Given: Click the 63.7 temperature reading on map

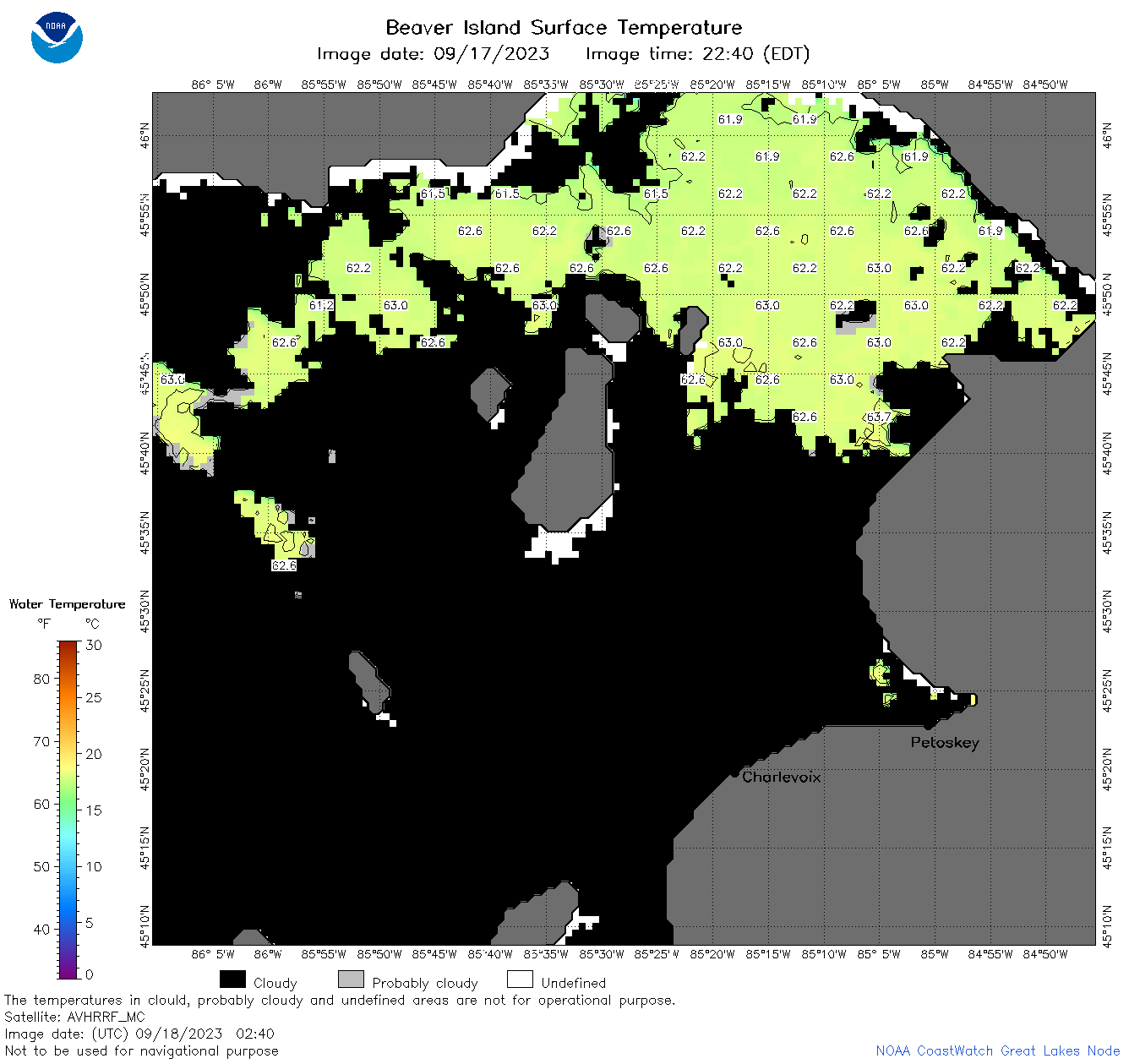Looking at the screenshot, I should coord(879,417).
